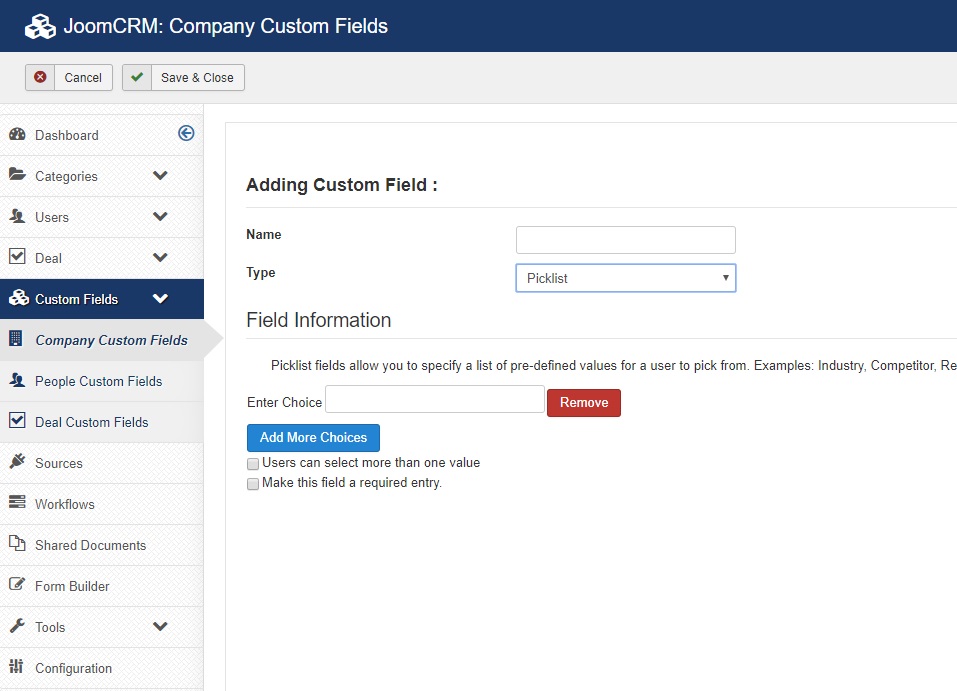The width and height of the screenshot is (957, 691).
Task: Click the Dashboard gauge icon
Action: tap(18, 134)
